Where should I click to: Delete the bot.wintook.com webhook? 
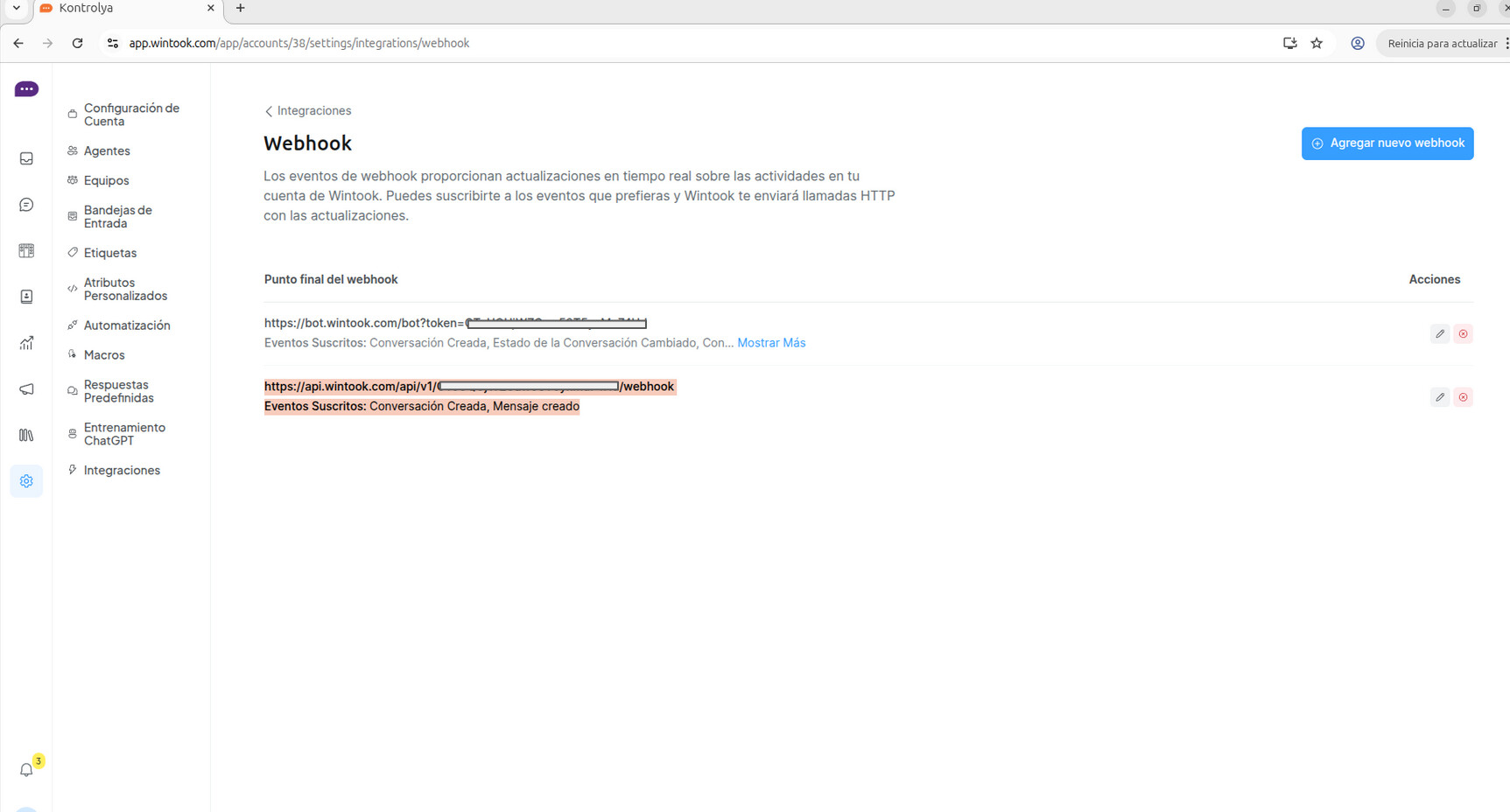click(x=1463, y=334)
